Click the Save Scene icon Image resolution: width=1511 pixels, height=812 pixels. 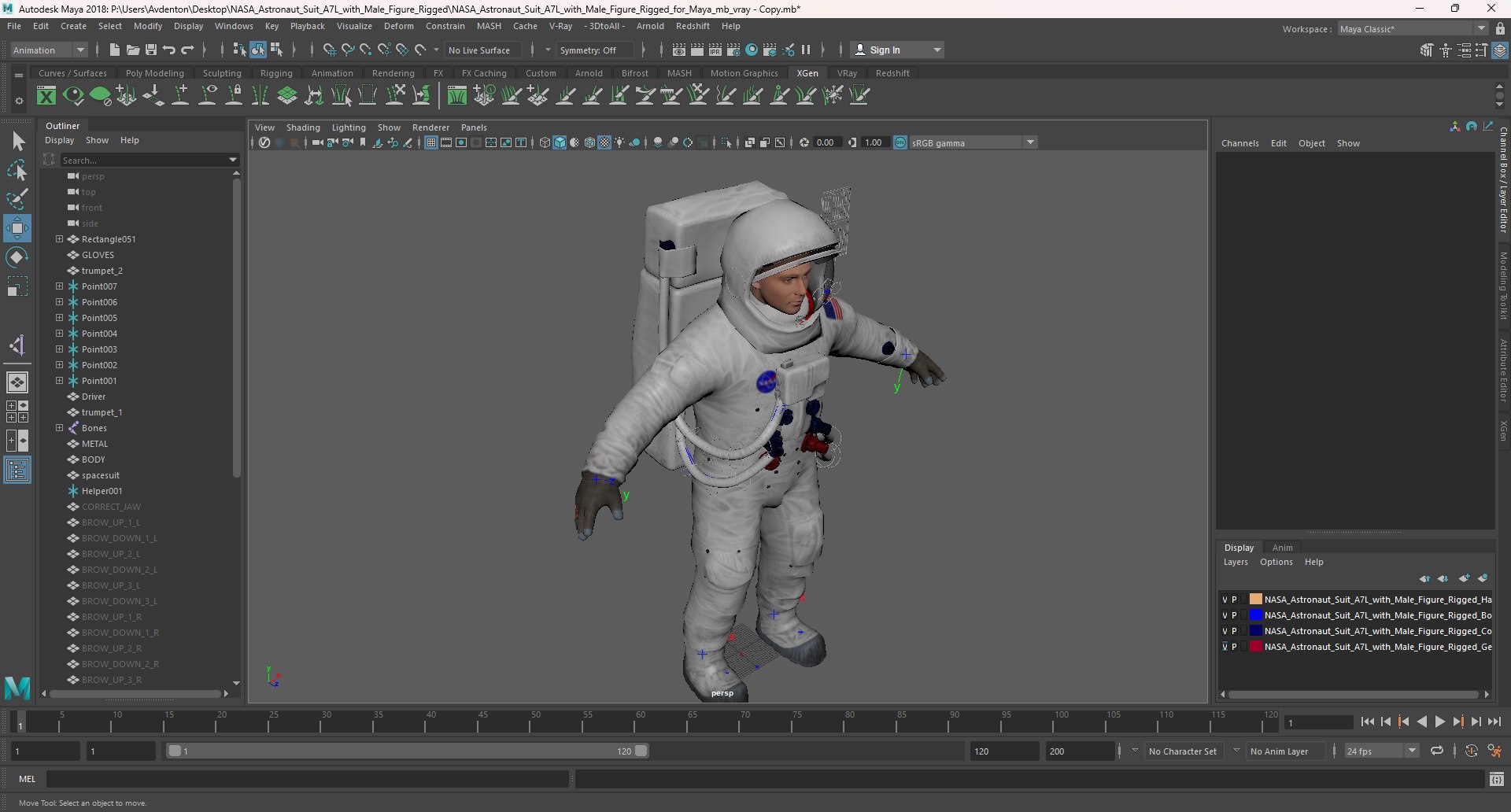point(151,50)
